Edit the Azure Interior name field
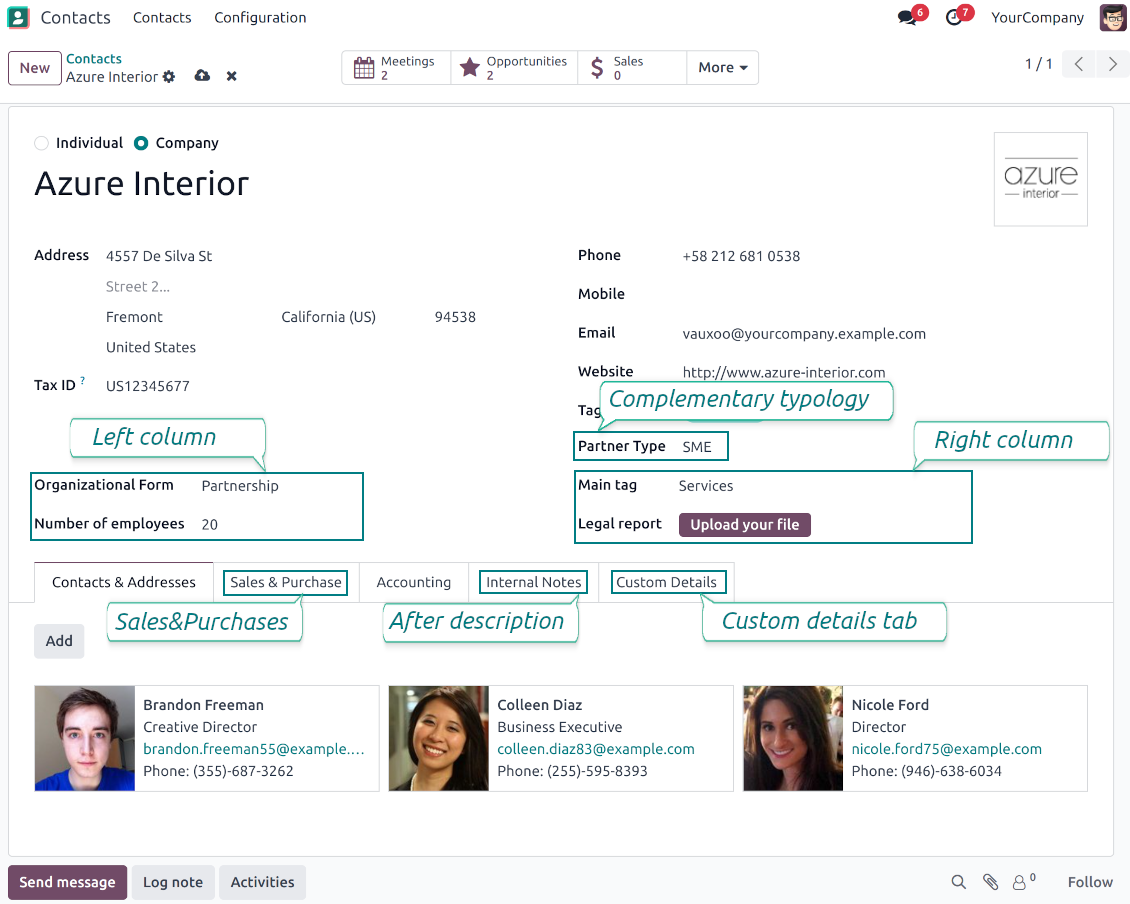1130x904 pixels. [142, 183]
